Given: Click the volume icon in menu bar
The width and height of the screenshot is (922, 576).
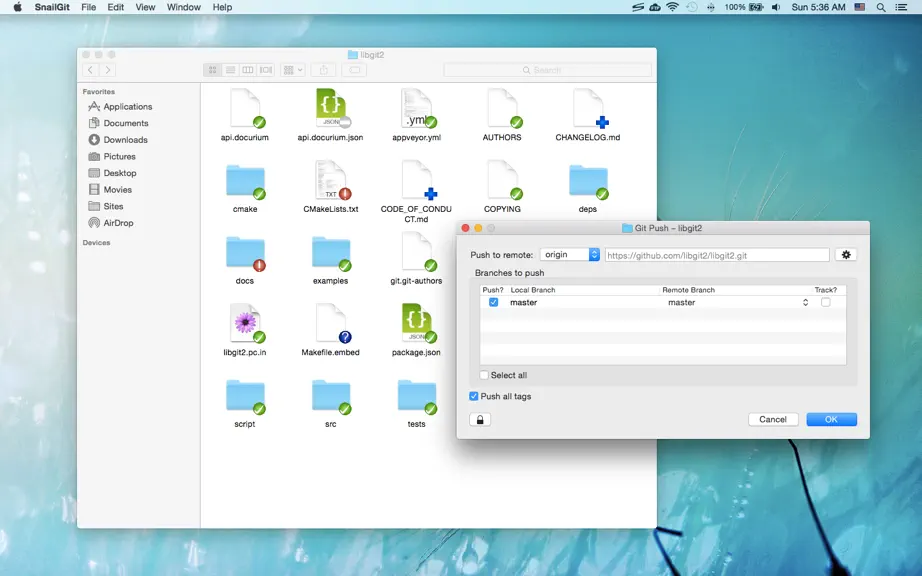Looking at the screenshot, I should (776, 7).
